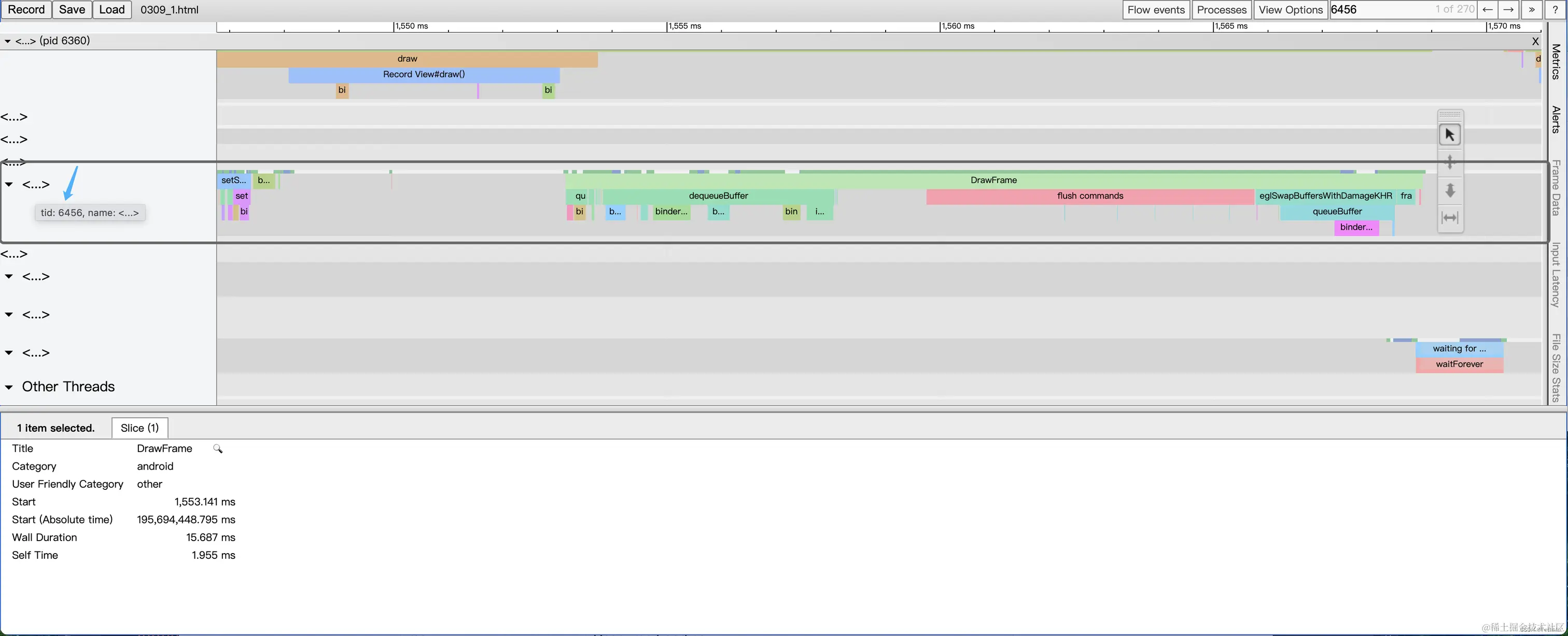Viewport: 1568px width, 636px height.
Task: Close the pid 6360 process track
Action: 1535,41
